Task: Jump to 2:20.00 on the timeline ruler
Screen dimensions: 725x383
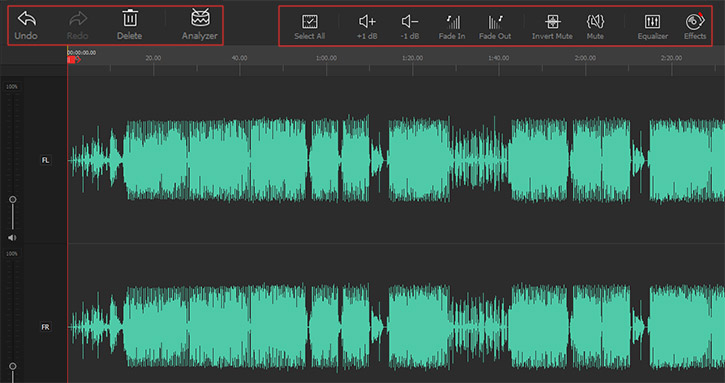Action: [671, 58]
